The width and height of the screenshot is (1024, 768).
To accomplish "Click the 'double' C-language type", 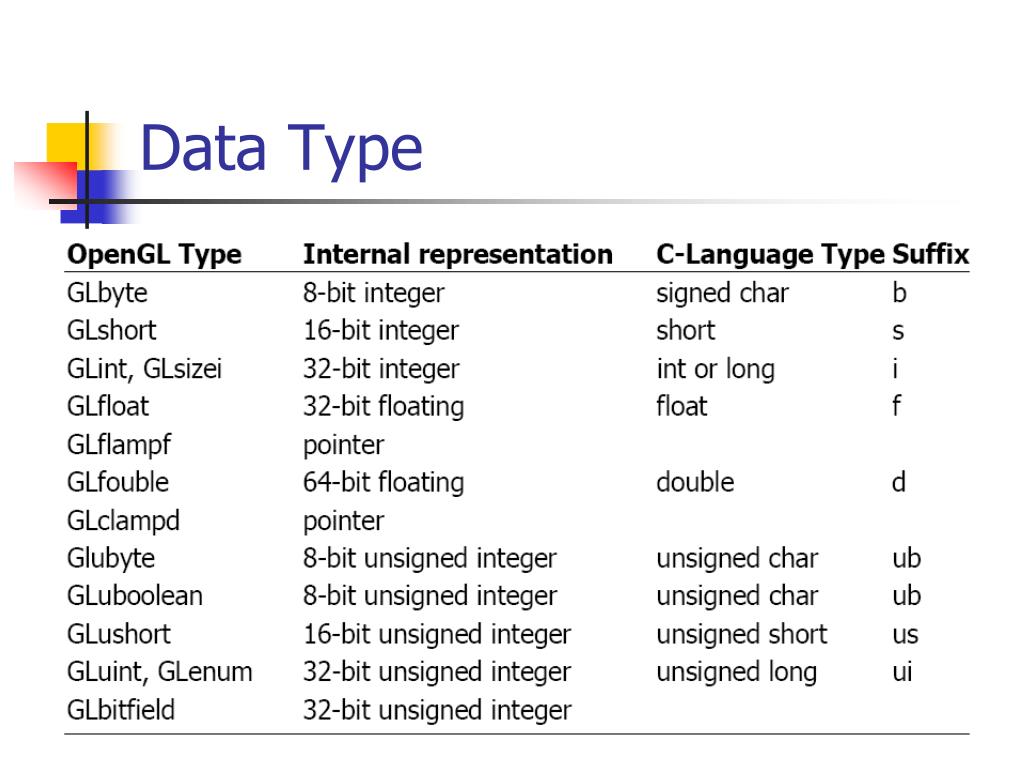I will point(696,483).
